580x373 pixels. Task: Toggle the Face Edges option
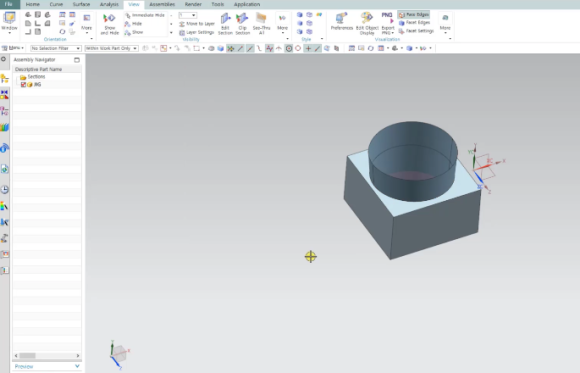pos(414,15)
